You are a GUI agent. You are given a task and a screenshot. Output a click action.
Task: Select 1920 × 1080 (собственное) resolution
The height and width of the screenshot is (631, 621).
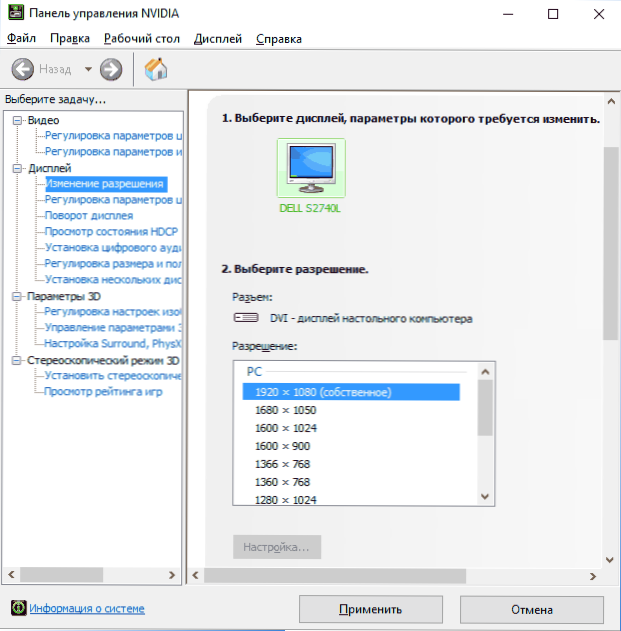point(351,392)
